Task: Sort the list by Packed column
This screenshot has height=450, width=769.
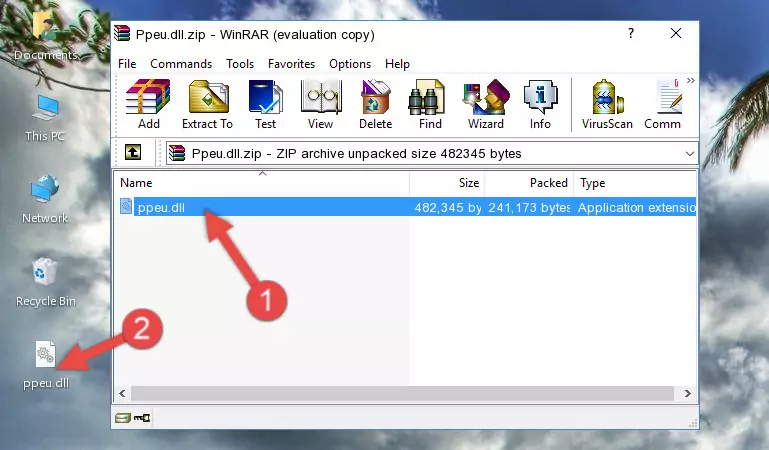Action: 529,183
